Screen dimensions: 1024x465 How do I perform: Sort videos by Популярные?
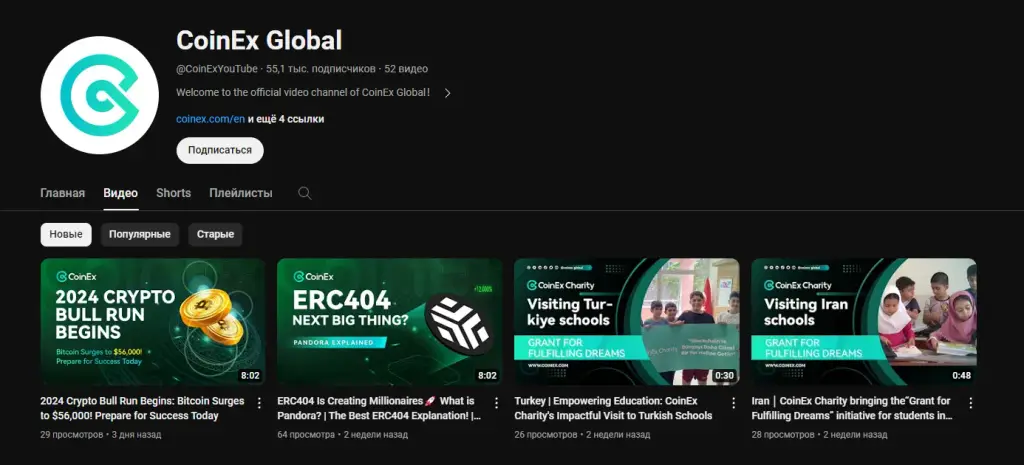click(x=140, y=234)
